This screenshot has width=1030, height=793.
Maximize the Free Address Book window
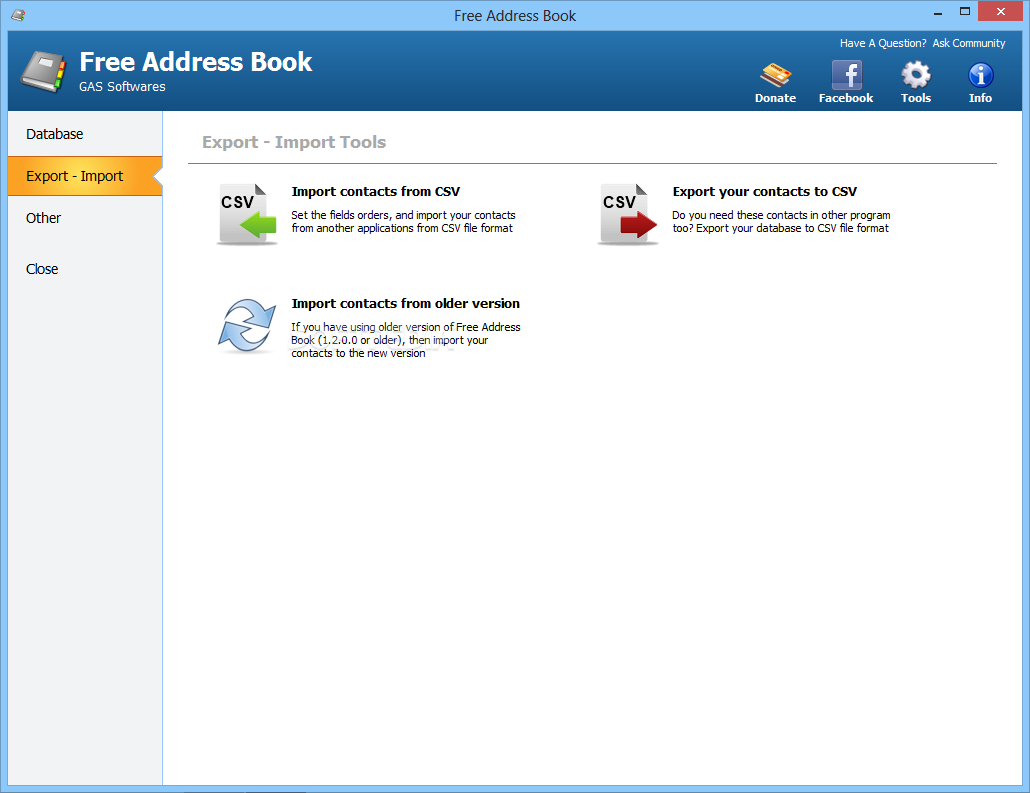tap(965, 12)
